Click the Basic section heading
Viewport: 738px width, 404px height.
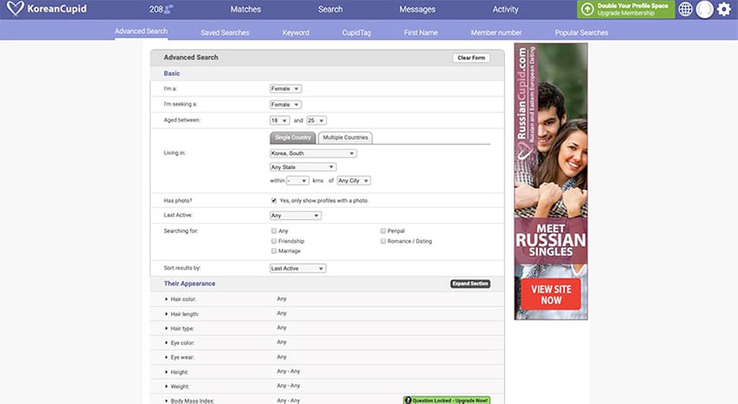click(172, 73)
